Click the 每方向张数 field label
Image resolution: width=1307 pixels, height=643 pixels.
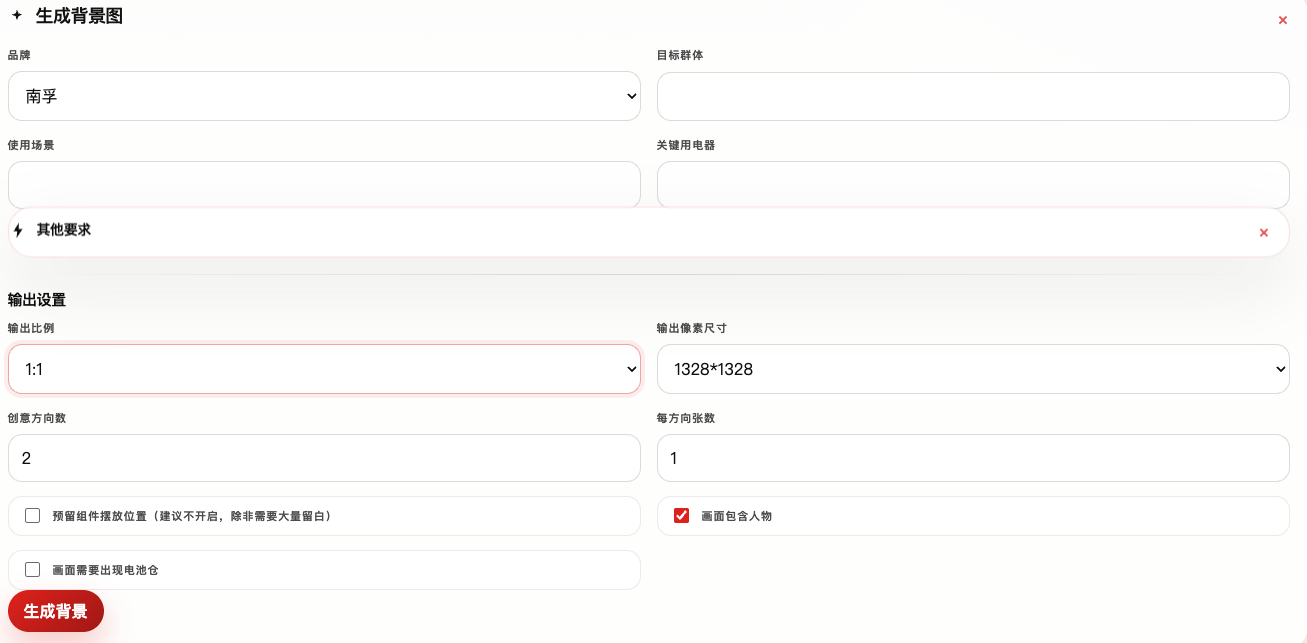pos(686,418)
